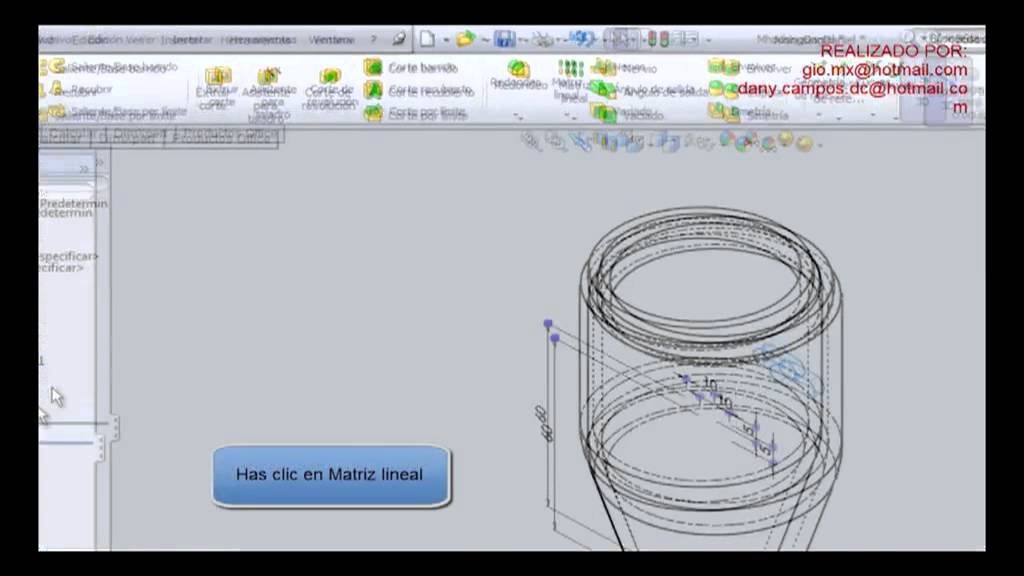The height and width of the screenshot is (576, 1024).
Task: Expand the Open file dropdown arrow
Action: 485,40
